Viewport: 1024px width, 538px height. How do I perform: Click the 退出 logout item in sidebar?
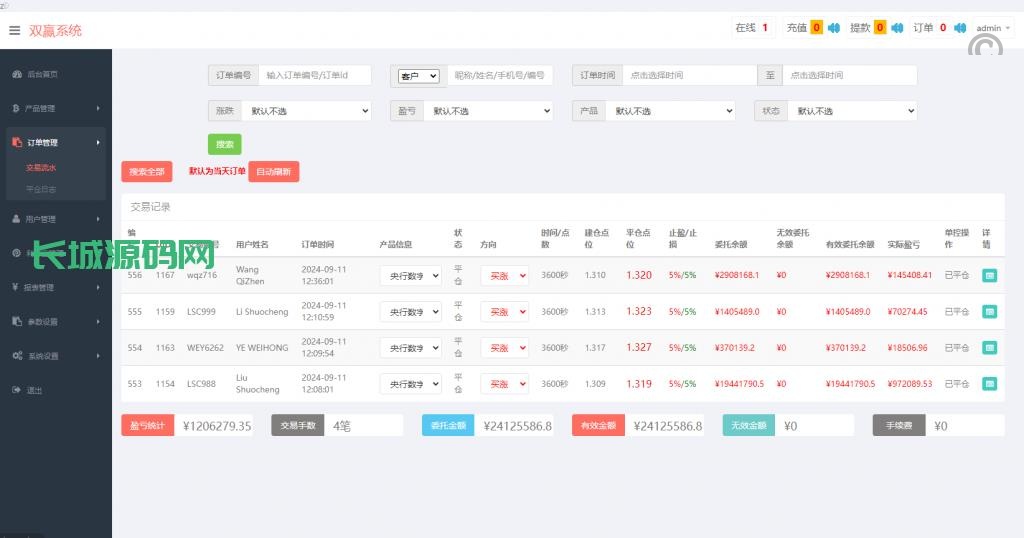tap(34, 390)
